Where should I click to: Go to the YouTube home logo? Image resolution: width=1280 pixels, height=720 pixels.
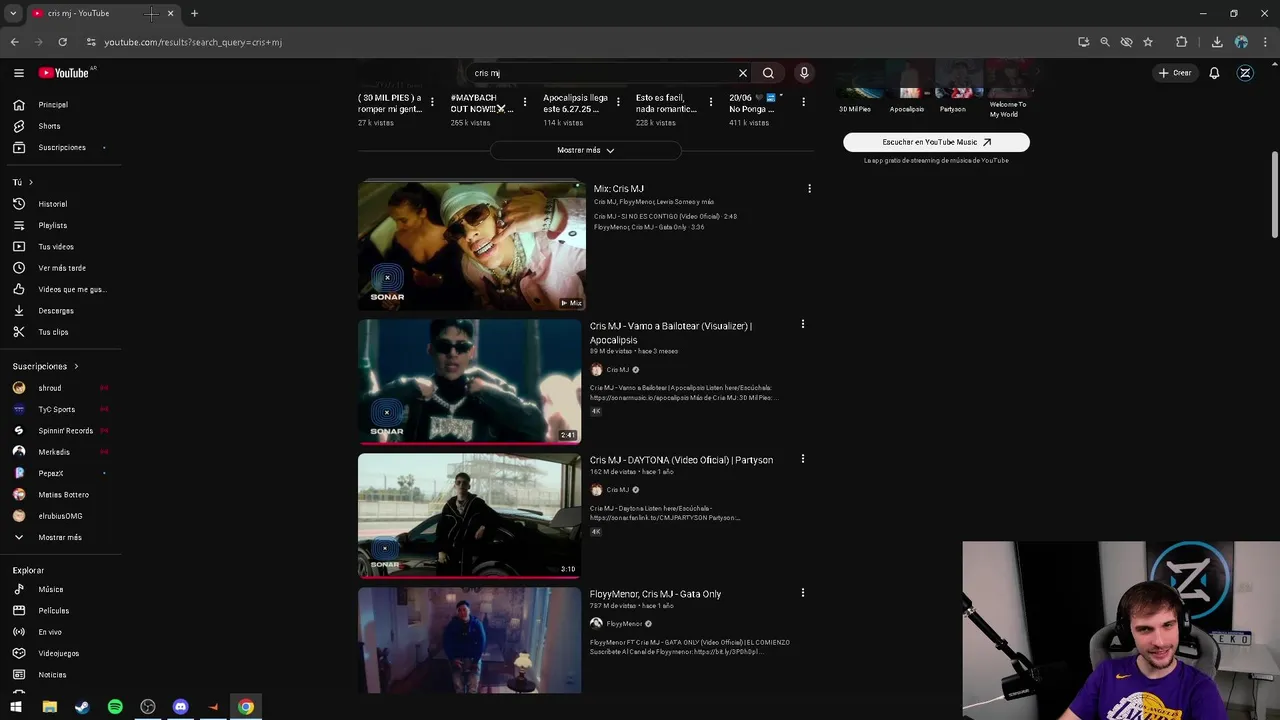click(64, 72)
